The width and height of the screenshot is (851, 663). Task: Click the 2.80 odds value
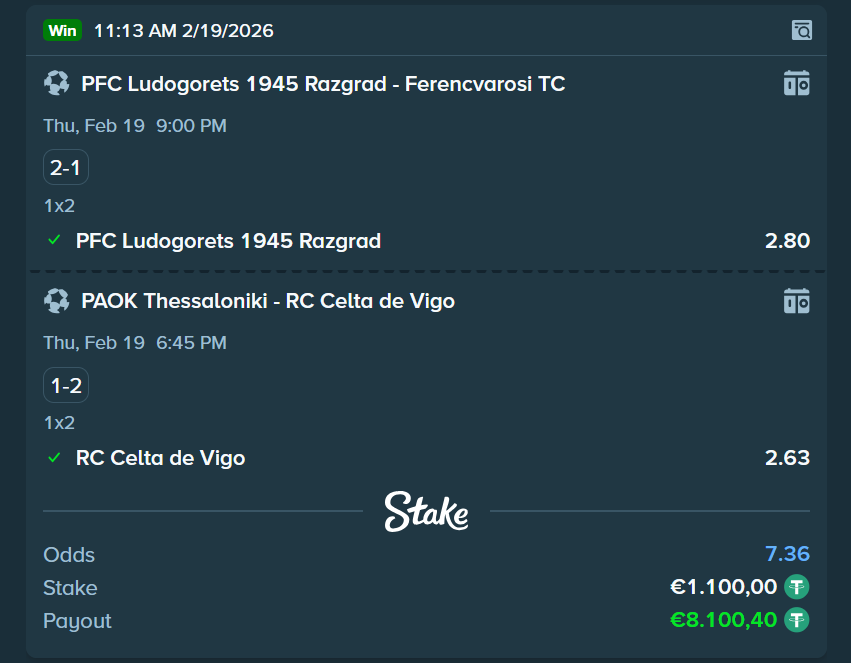pos(787,241)
